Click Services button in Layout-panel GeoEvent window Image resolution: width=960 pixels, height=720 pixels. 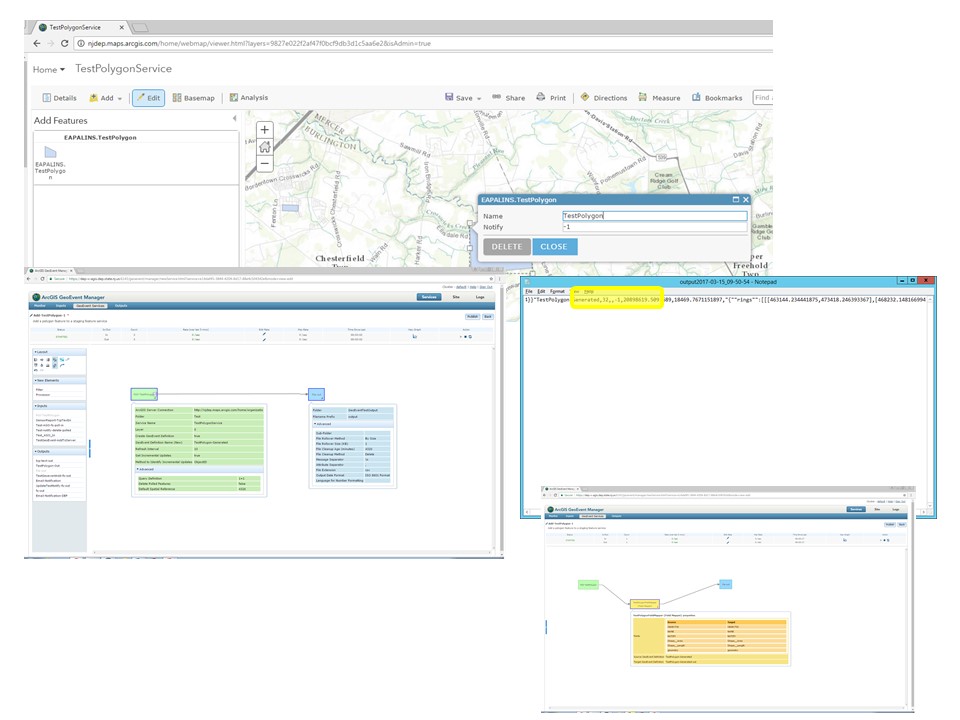[429, 297]
